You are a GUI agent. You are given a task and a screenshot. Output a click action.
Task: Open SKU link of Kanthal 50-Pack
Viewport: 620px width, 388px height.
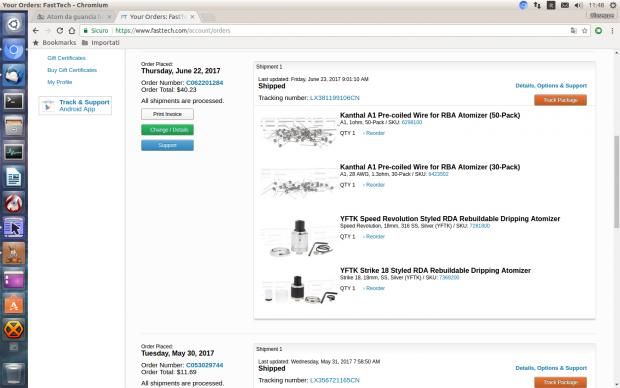tap(412, 123)
